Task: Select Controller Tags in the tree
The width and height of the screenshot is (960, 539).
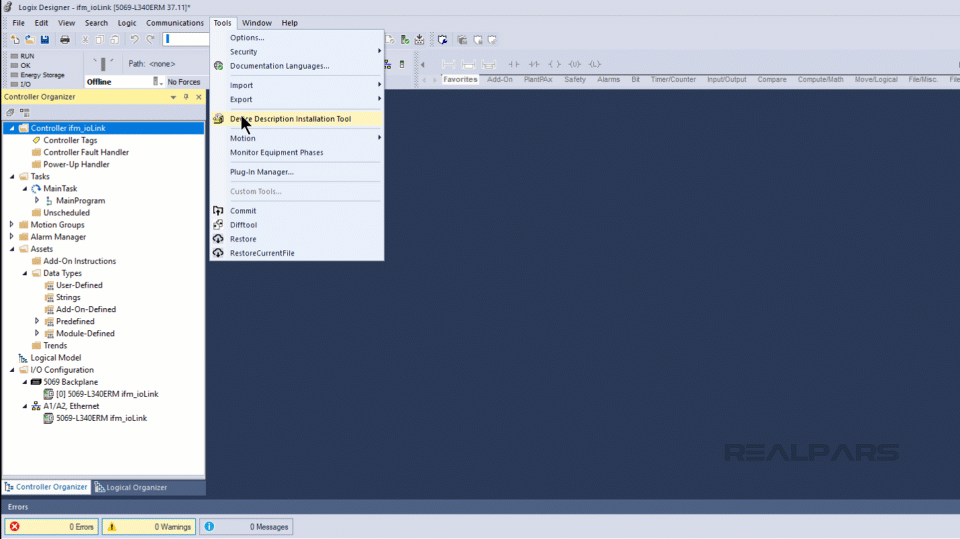Action: (70, 140)
